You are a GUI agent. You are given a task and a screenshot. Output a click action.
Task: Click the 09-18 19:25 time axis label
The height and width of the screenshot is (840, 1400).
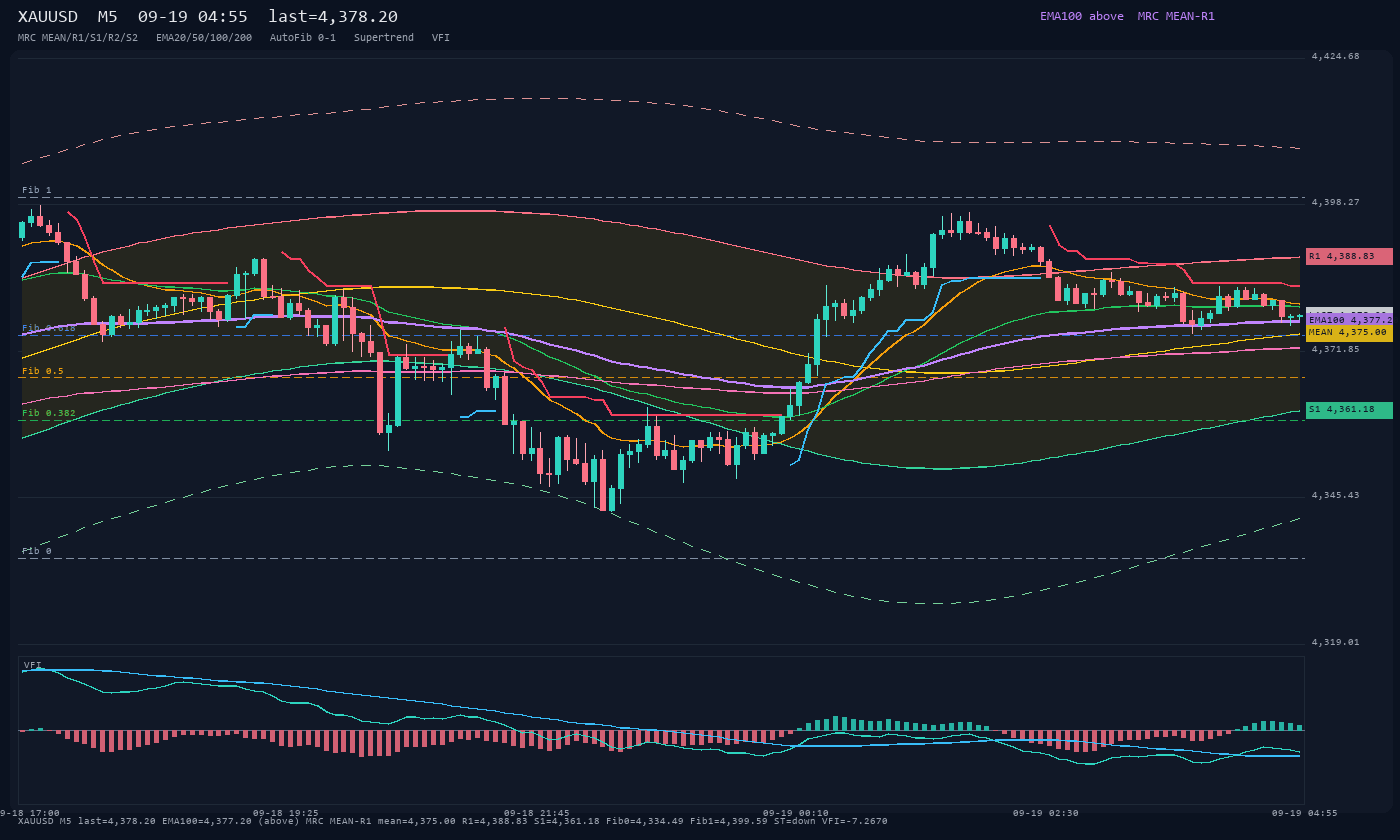point(286,813)
